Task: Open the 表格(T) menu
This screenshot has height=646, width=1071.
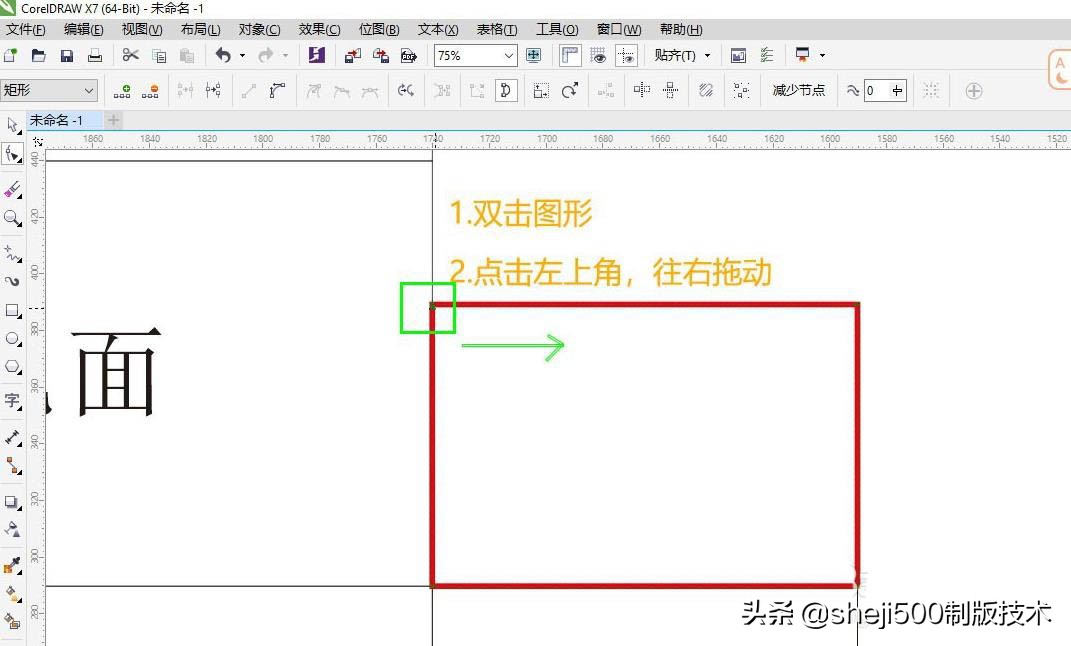Action: click(497, 29)
